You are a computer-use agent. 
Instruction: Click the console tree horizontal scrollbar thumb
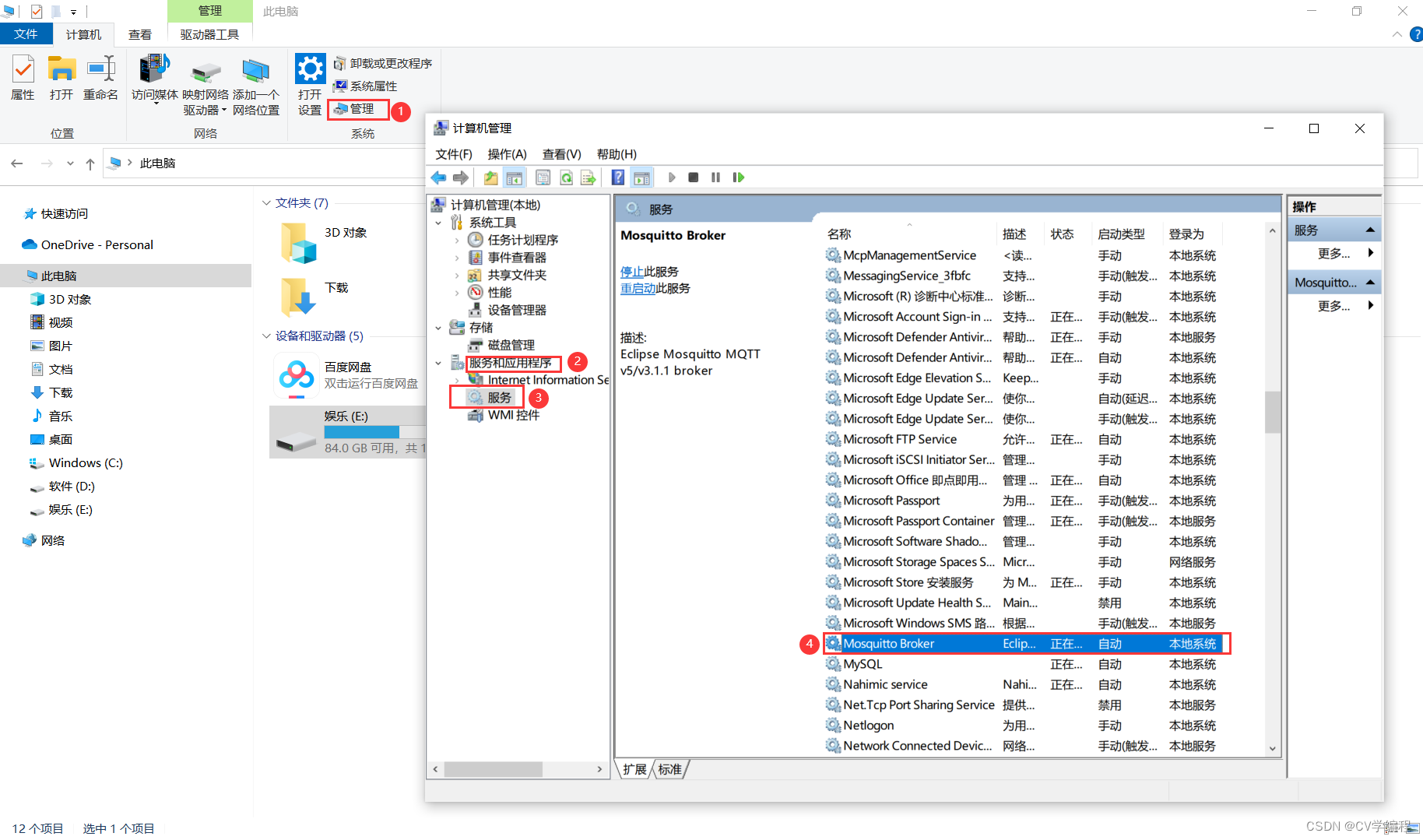click(x=493, y=769)
